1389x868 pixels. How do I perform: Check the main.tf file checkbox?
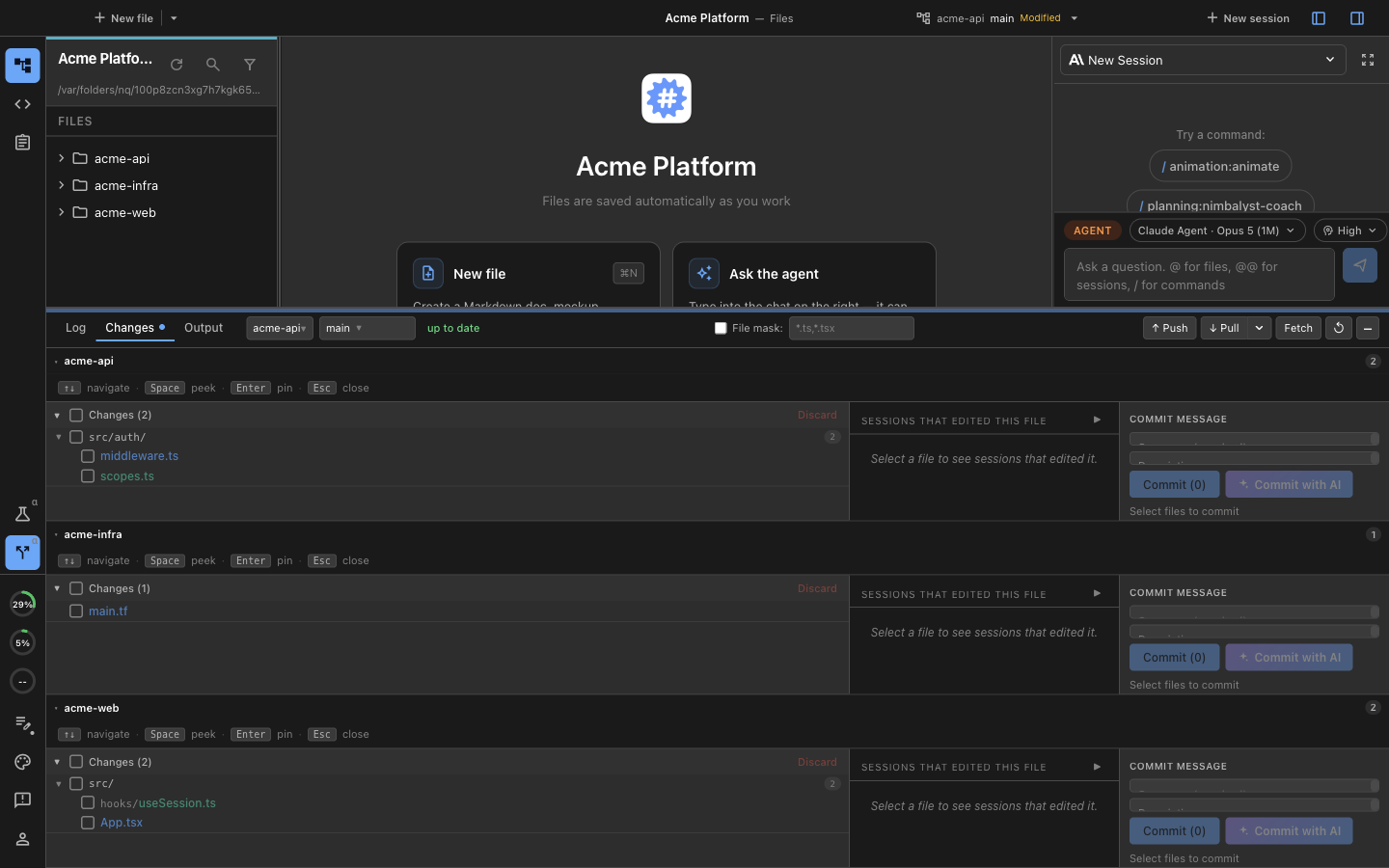point(76,611)
